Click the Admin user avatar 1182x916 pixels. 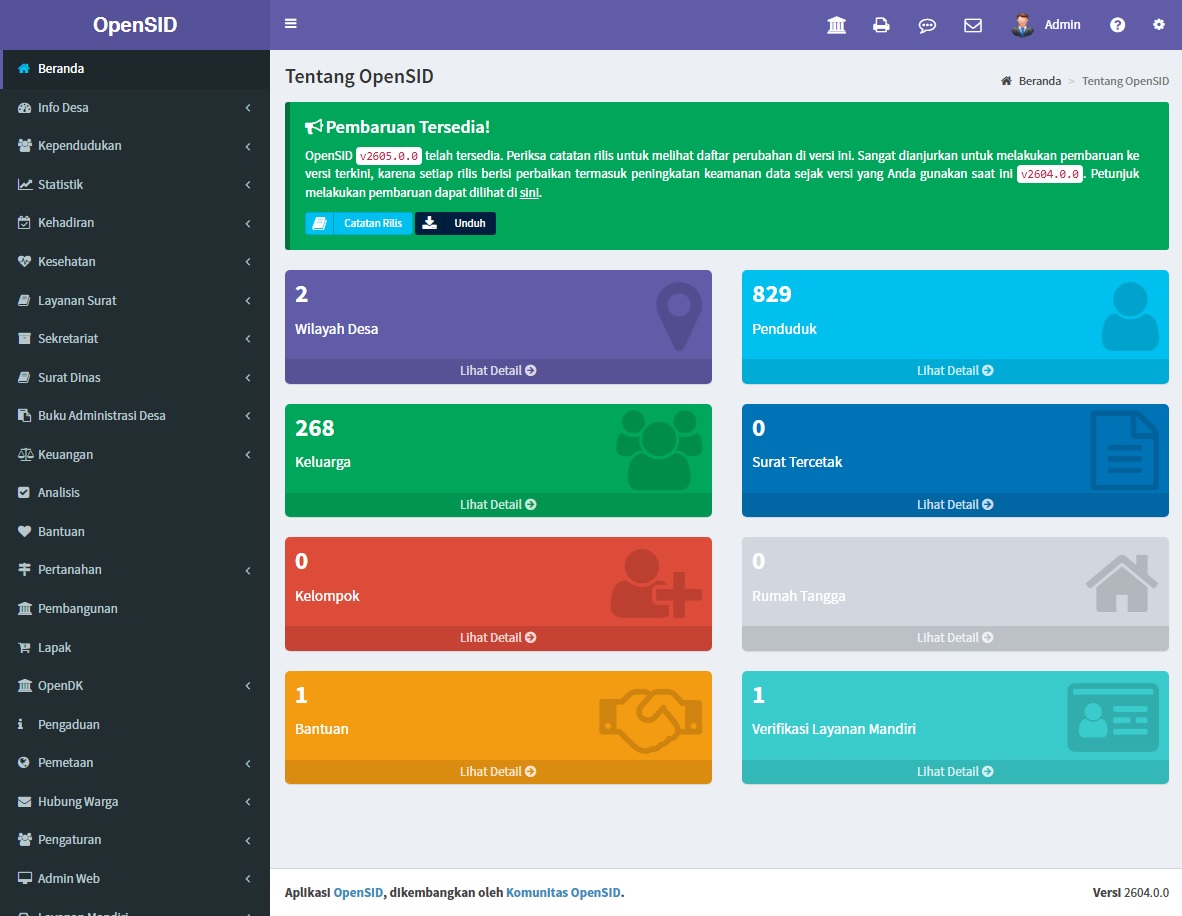click(1022, 25)
